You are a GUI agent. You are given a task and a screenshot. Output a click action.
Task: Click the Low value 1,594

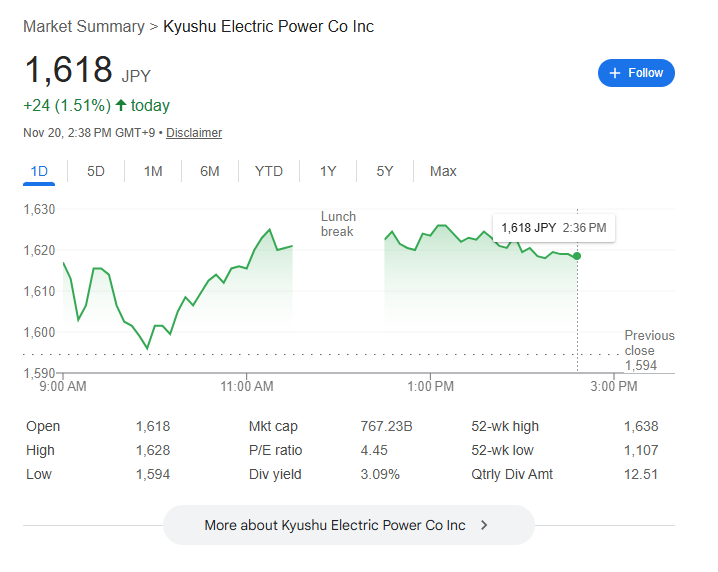point(153,474)
